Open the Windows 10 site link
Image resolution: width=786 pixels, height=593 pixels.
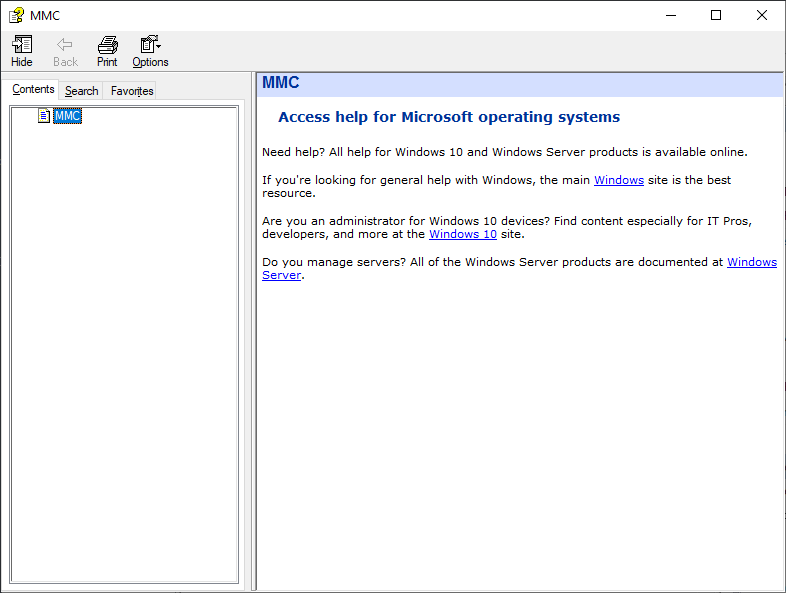(x=463, y=234)
